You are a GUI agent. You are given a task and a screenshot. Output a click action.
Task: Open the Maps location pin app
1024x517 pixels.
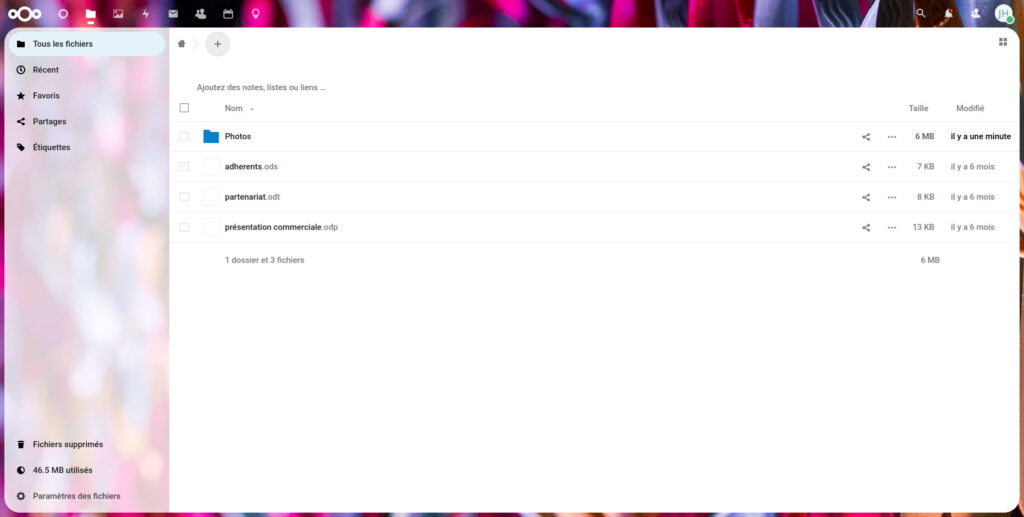pos(255,14)
